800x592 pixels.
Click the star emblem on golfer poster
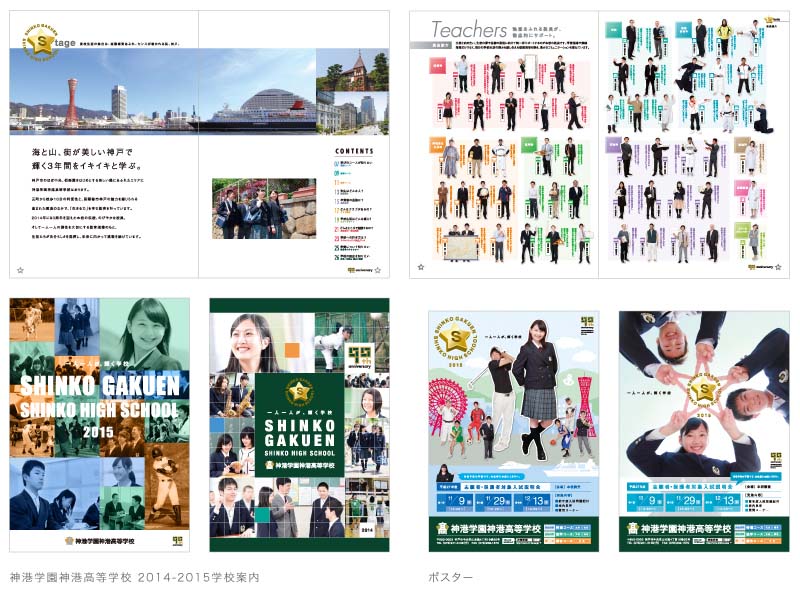[456, 337]
